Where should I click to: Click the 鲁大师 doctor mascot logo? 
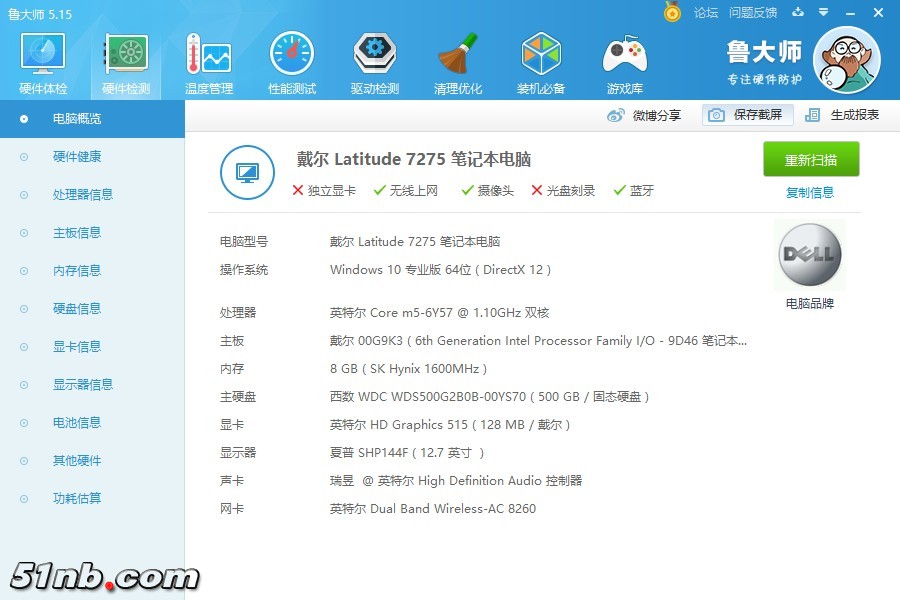pos(847,60)
